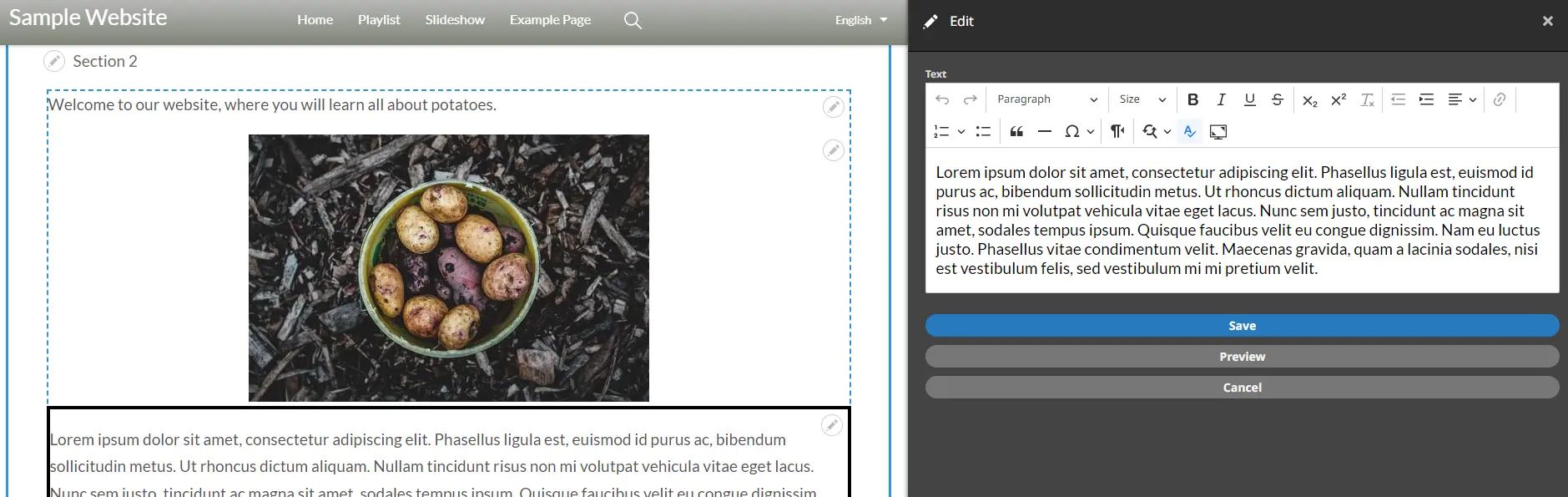Maximize the editor with the fullscreen icon
This screenshot has width=1568, height=497.
point(1218,131)
